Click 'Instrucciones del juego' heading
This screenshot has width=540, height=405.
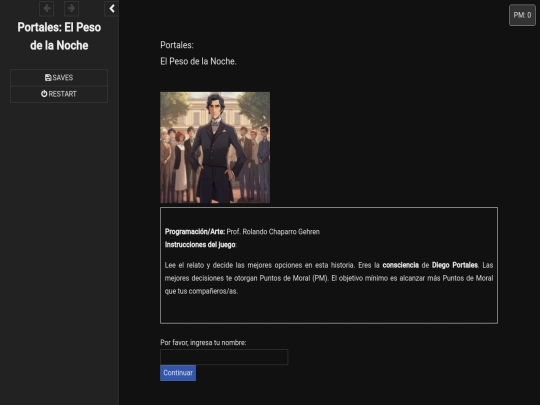pyautogui.click(x=200, y=245)
